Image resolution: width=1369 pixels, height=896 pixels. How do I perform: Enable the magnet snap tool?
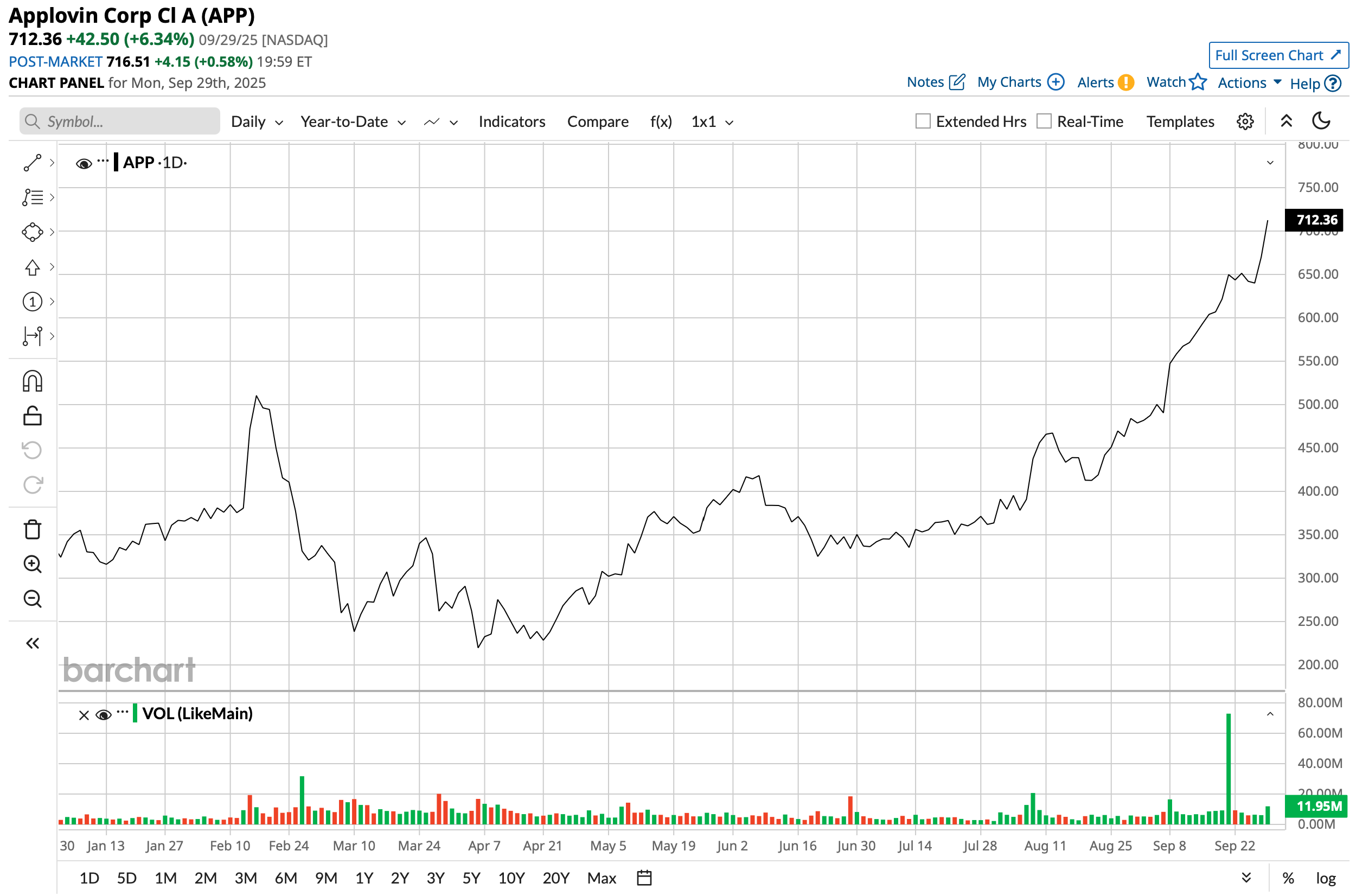(x=32, y=382)
